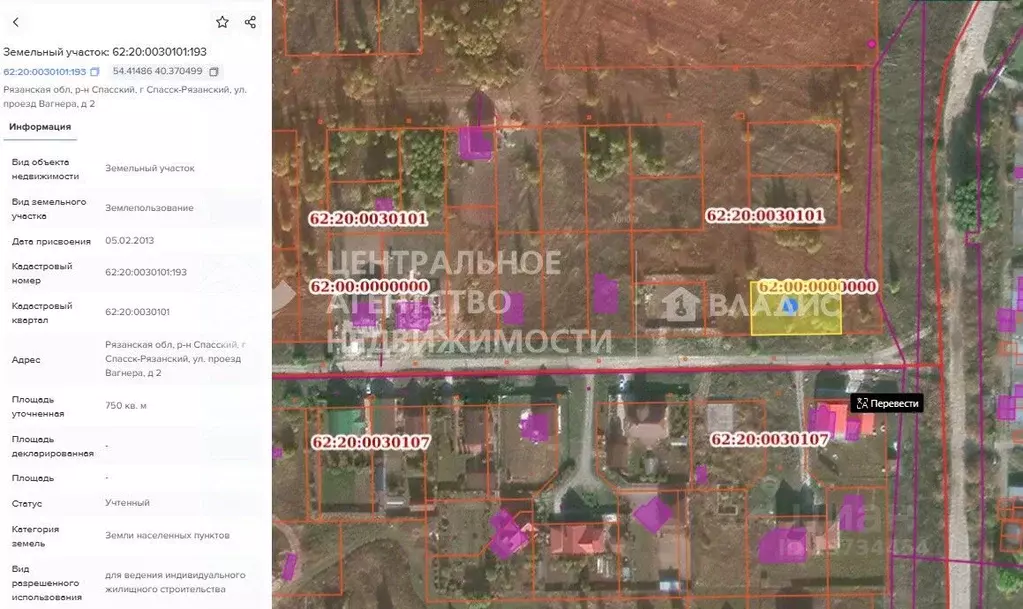
Task: Click the 750 кв. м area value
Action: pos(128,405)
